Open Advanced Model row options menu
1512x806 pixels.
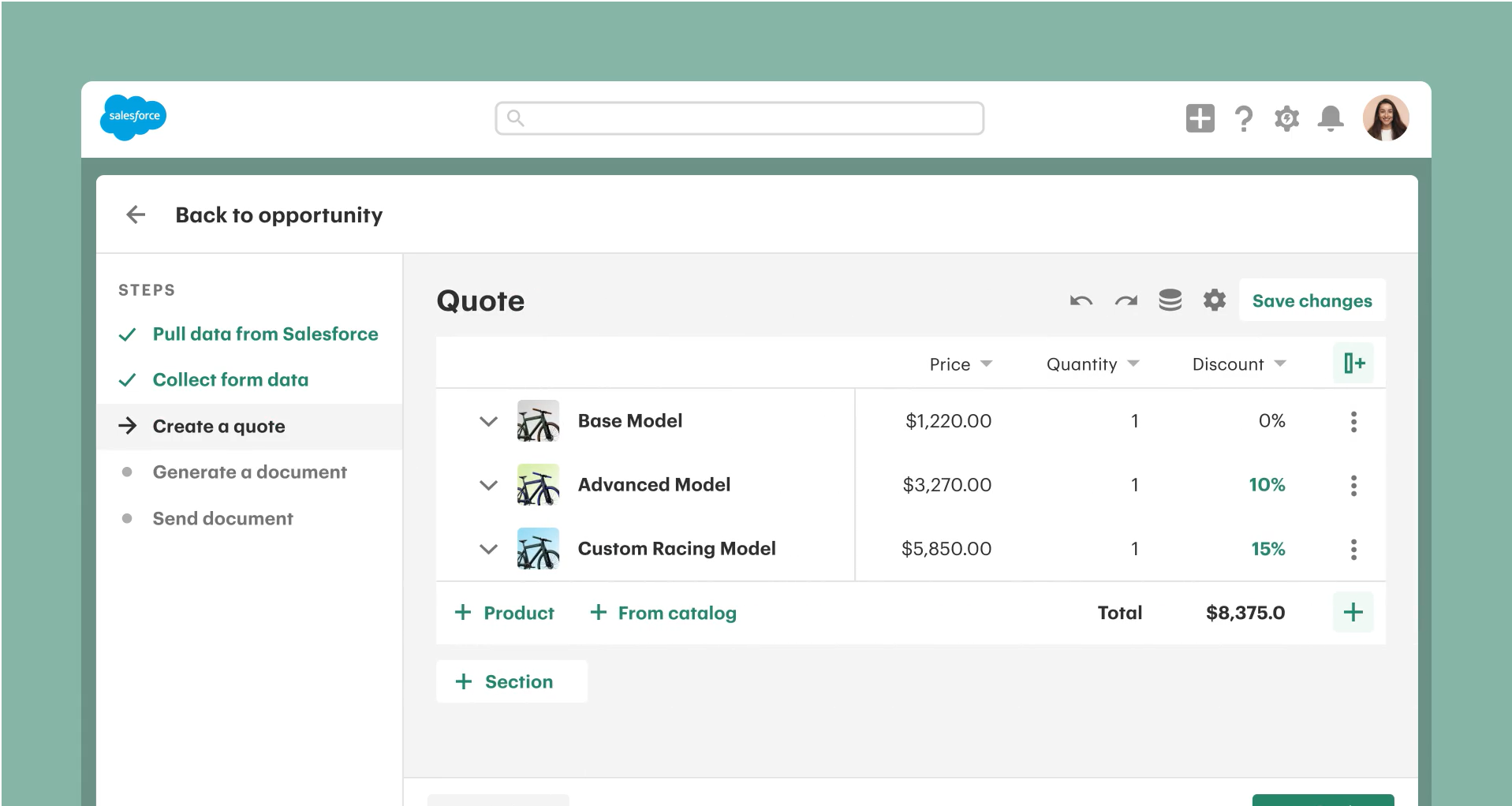(x=1353, y=485)
